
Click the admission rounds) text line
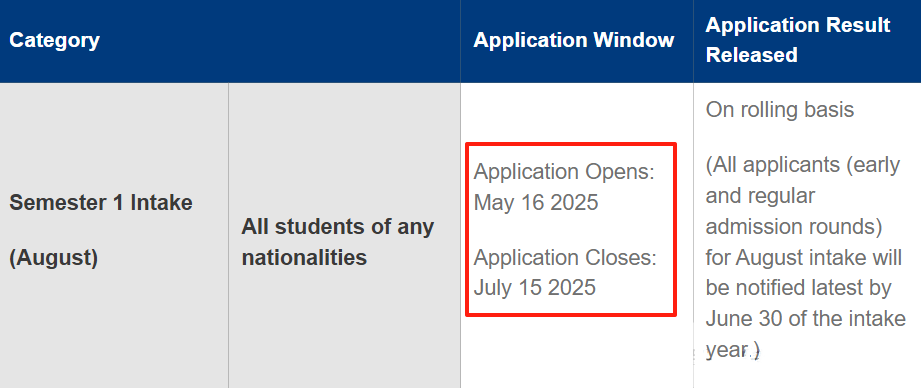(794, 227)
